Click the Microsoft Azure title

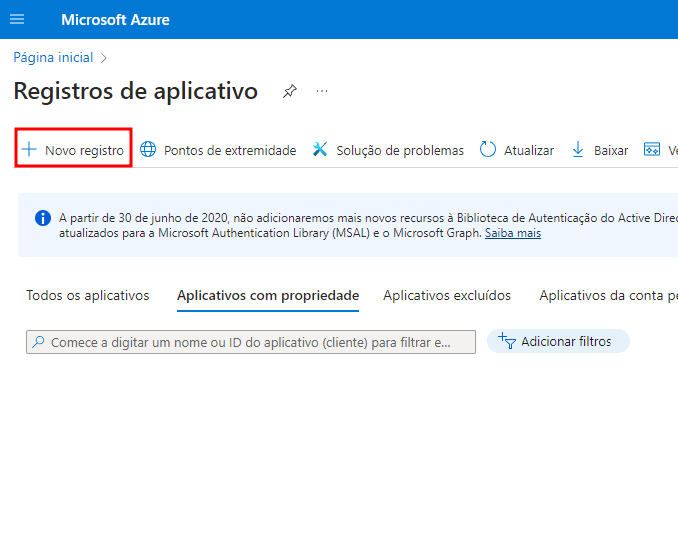tap(115, 20)
